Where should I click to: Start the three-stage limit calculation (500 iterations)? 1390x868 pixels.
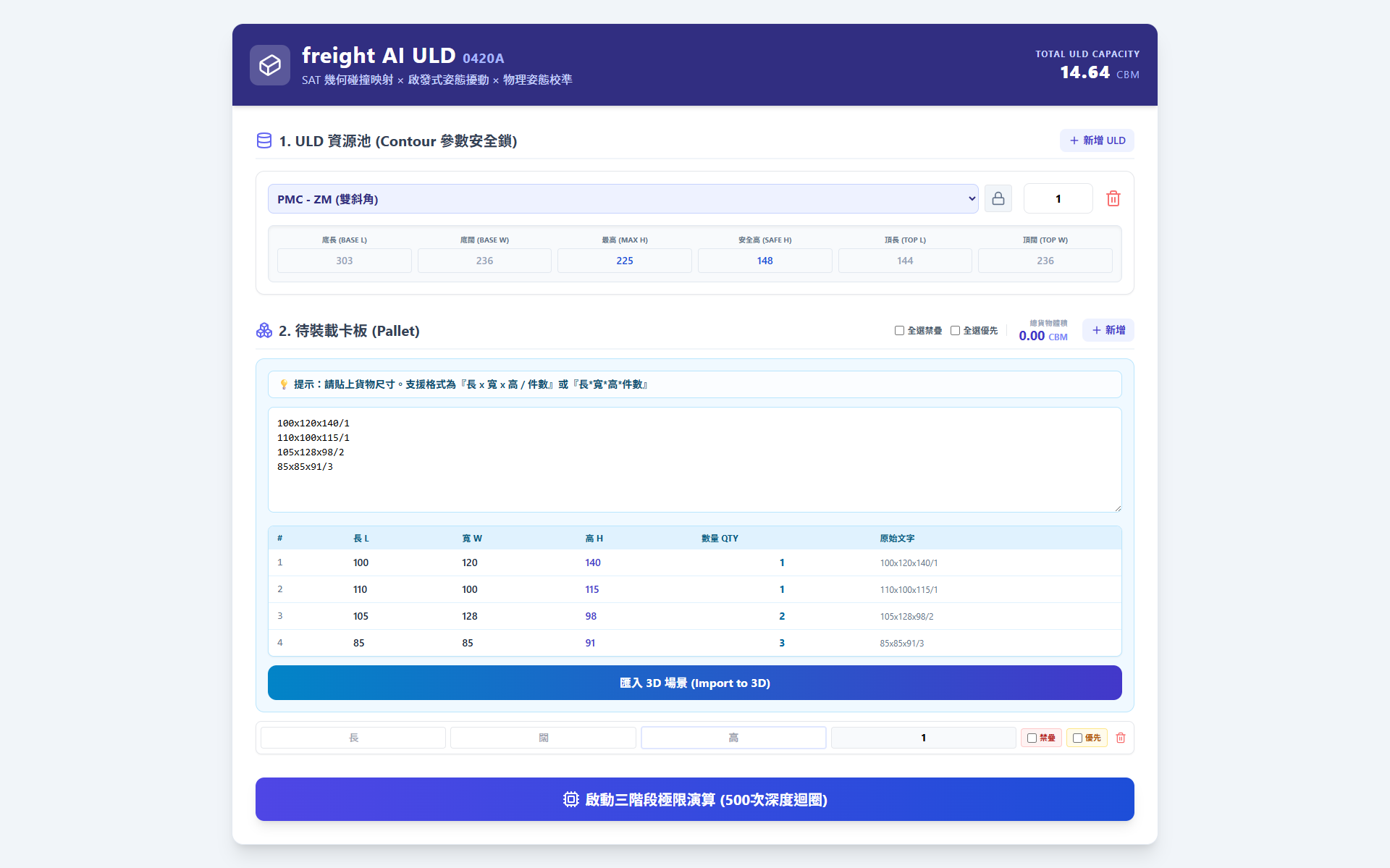tap(695, 799)
